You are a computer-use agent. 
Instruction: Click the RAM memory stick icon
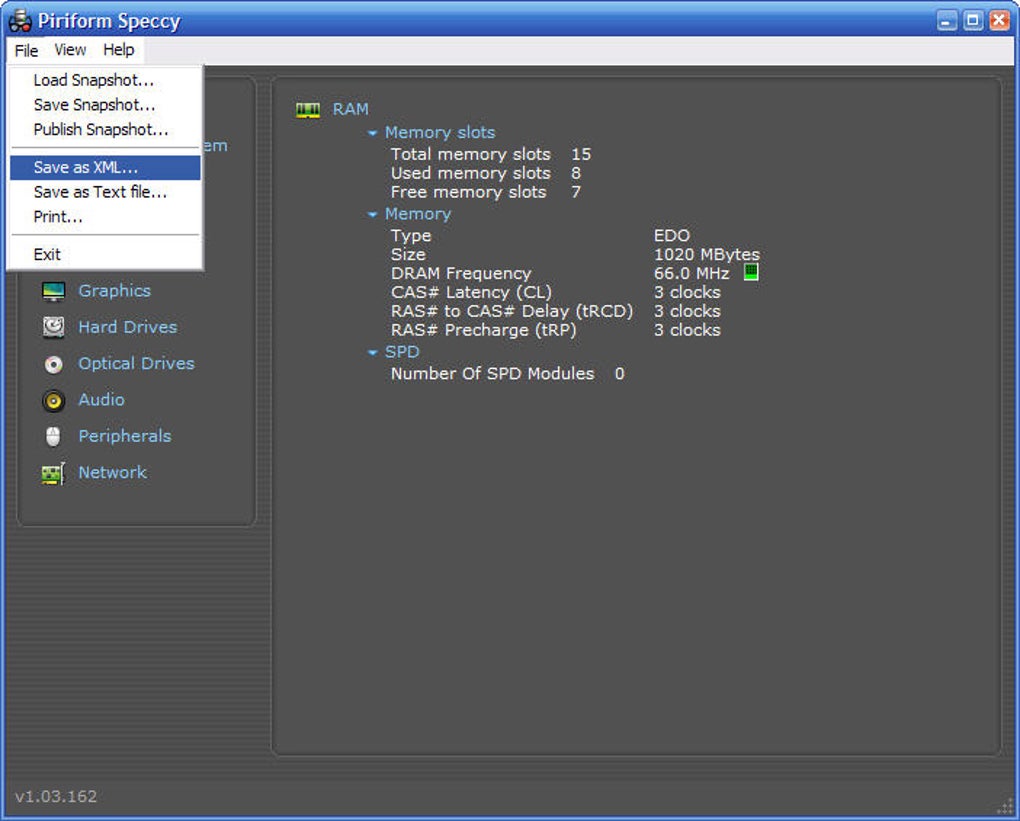pos(308,109)
